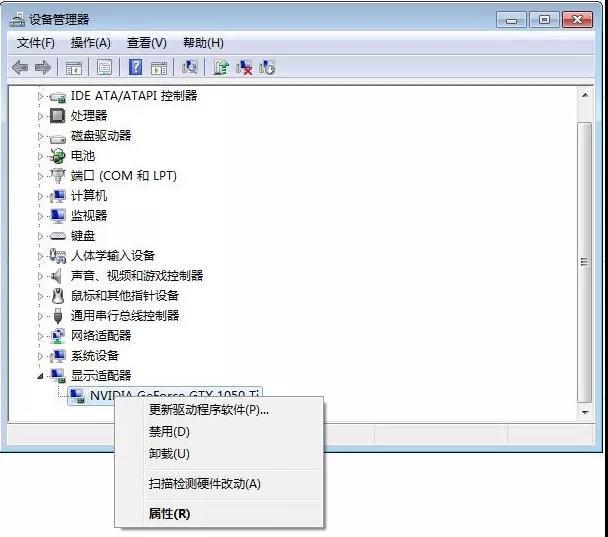608x537 pixels.
Task: Click the Update driver software toolbar icon
Action: click(x=221, y=67)
